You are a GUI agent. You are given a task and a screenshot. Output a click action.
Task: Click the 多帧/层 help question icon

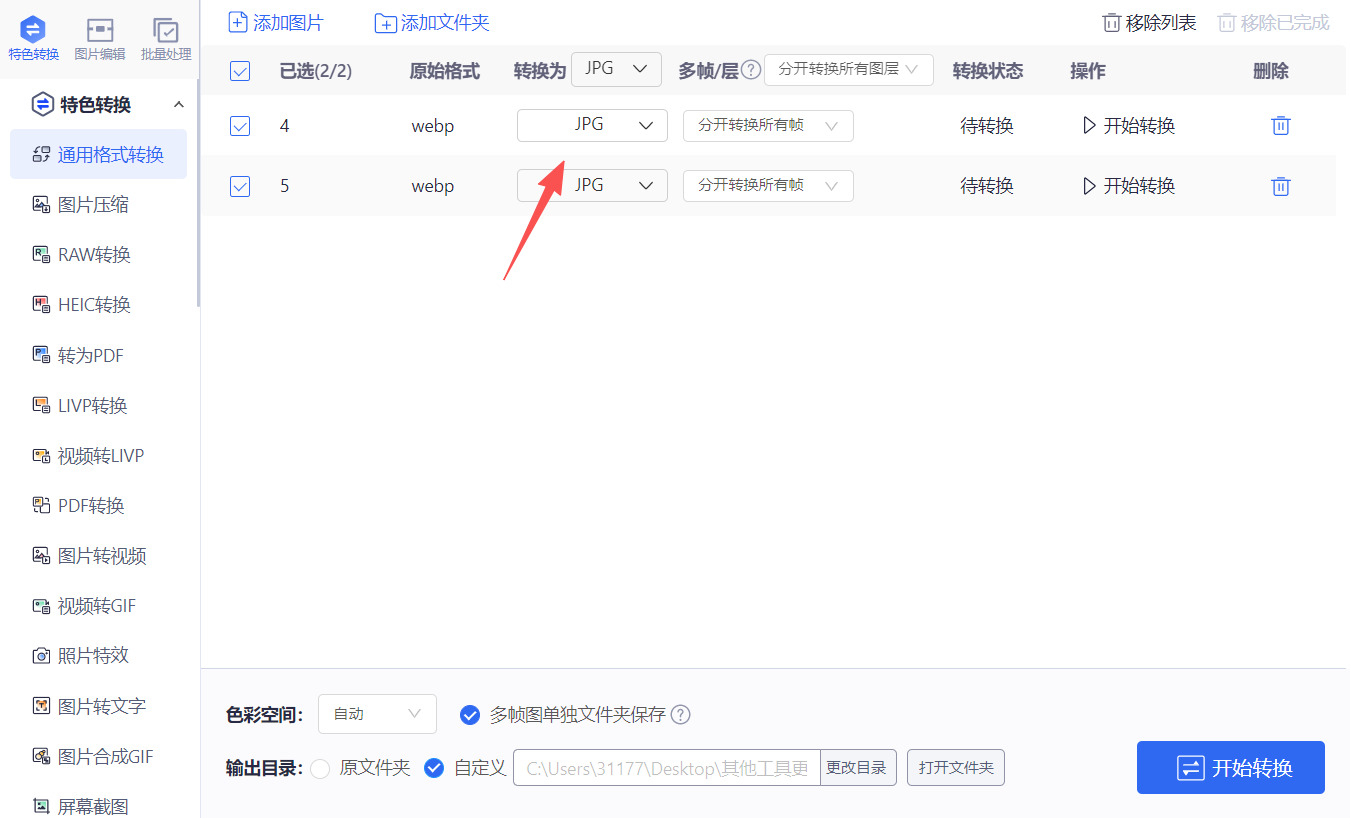(751, 70)
